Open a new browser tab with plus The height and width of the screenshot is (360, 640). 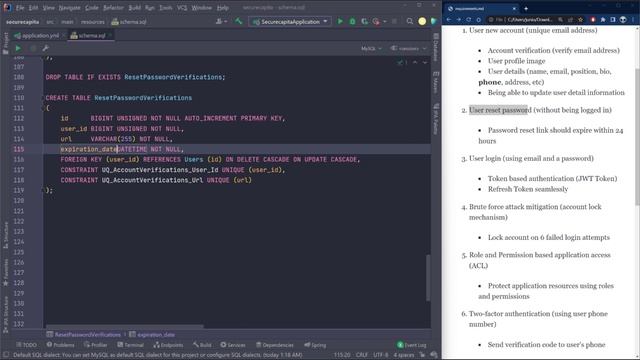point(526,8)
